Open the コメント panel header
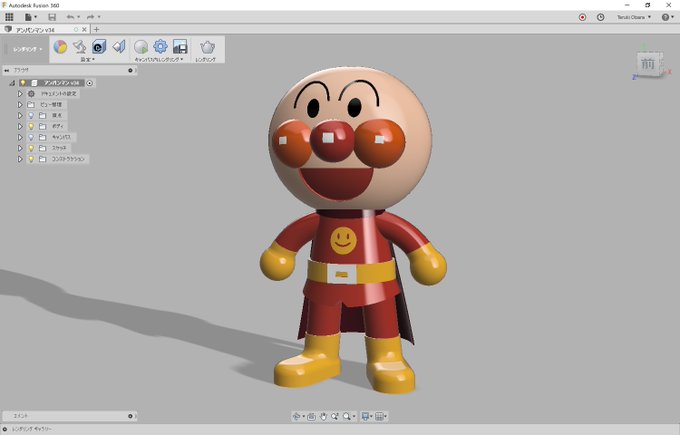 pyautogui.click(x=69, y=416)
